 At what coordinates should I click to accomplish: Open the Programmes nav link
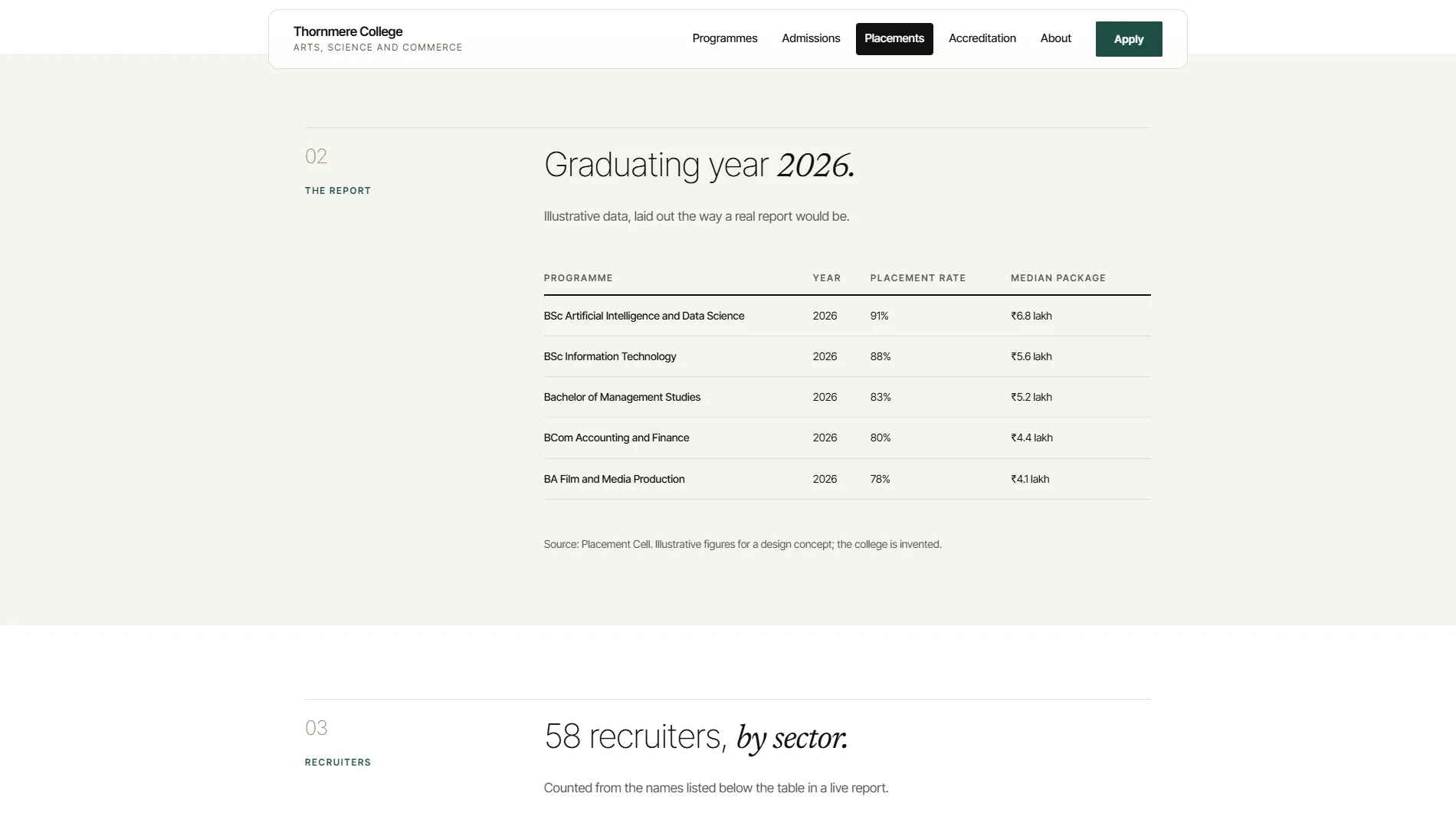[x=724, y=38]
